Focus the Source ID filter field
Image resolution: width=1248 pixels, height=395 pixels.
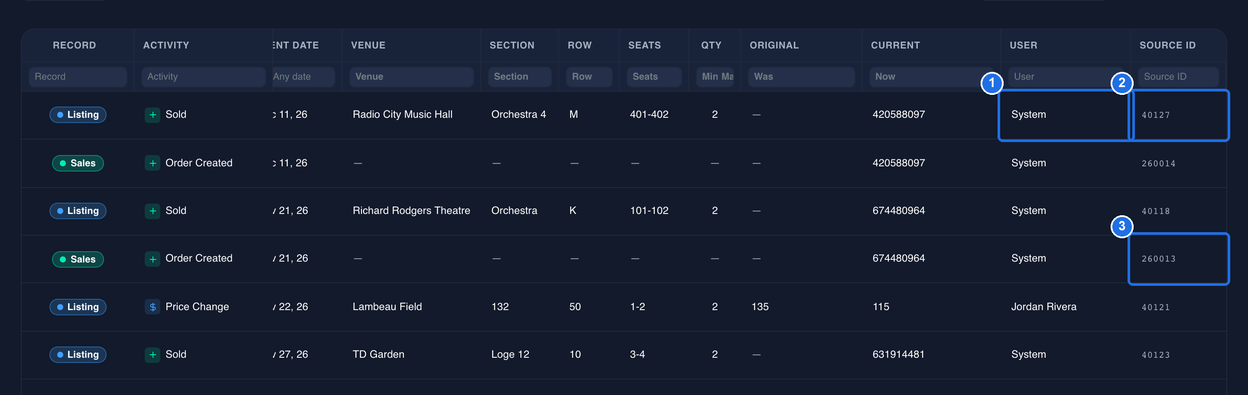click(1178, 77)
